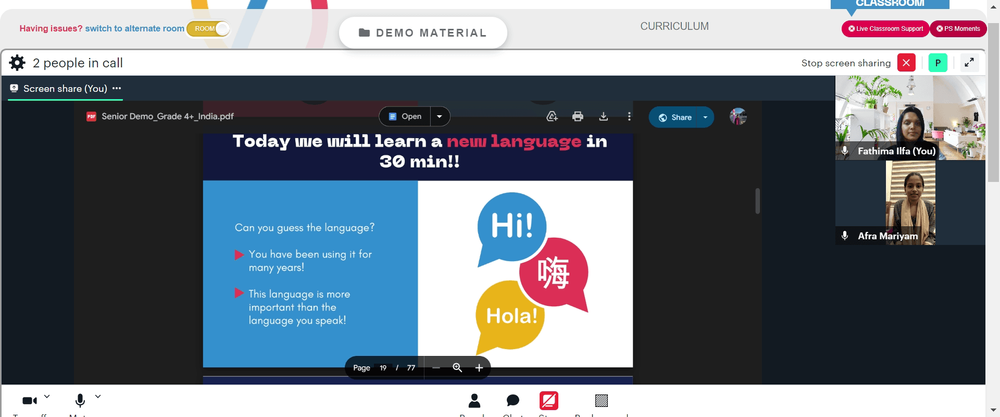The image size is (1000, 417).
Task: Open the chat bubble icon
Action: click(513, 400)
